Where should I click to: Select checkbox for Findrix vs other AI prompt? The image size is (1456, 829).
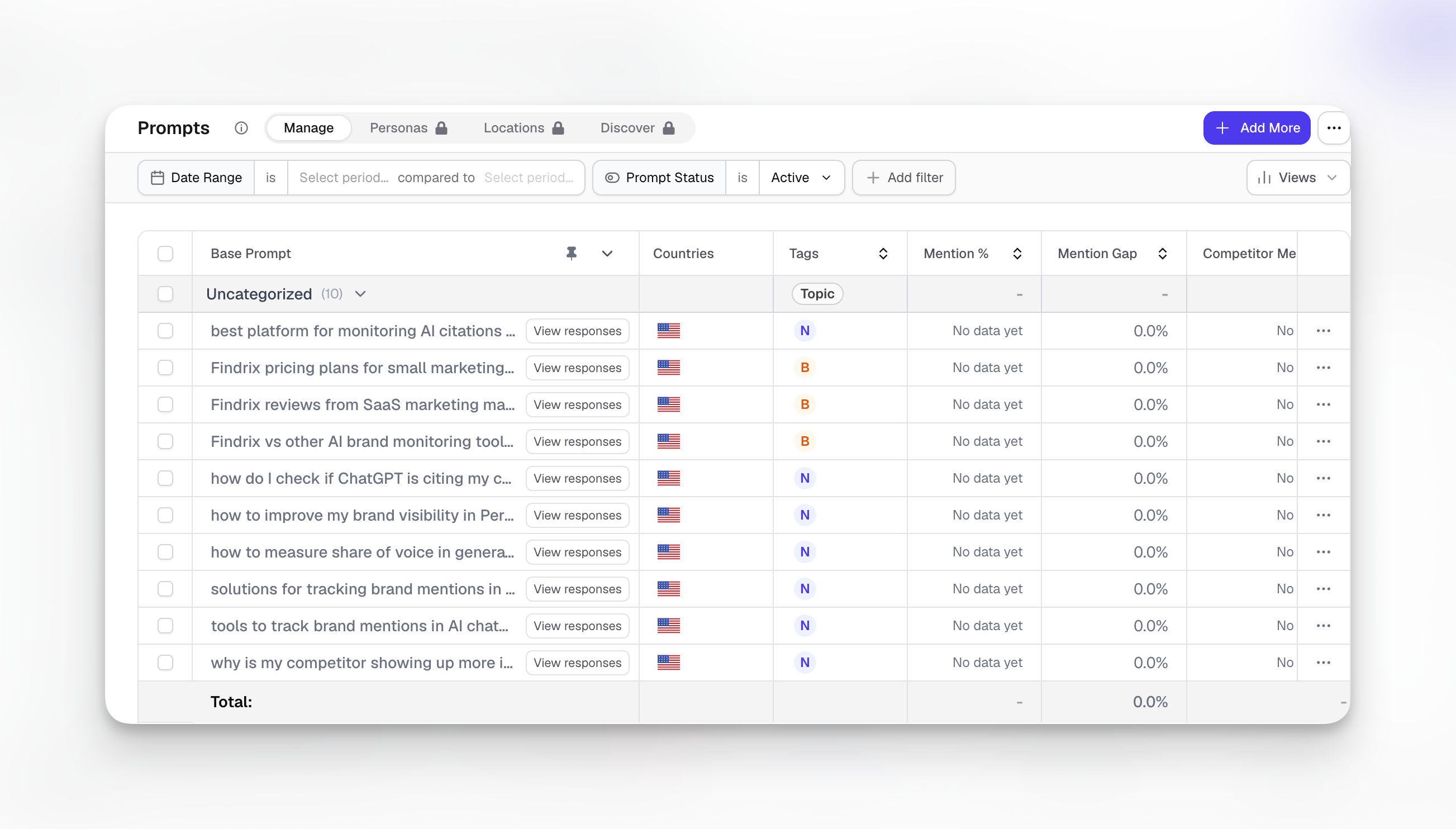click(165, 441)
